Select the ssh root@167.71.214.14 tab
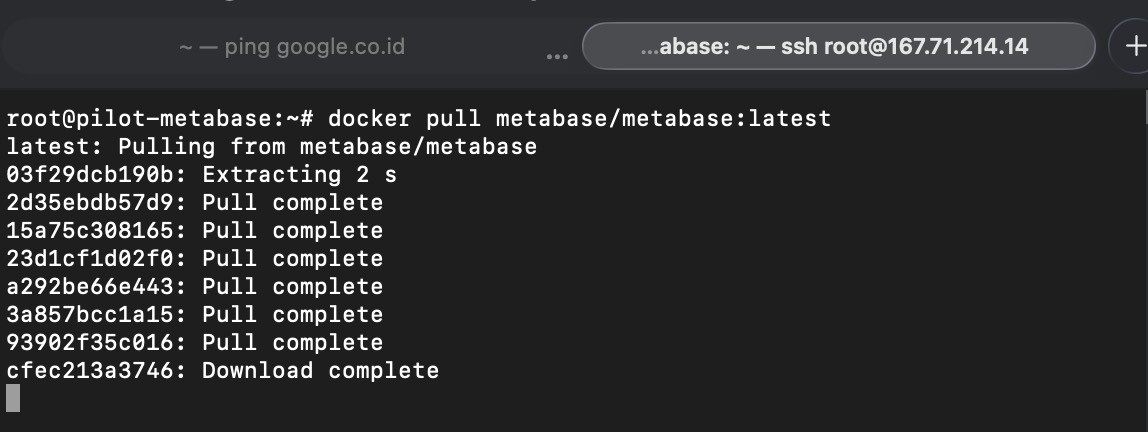The width and height of the screenshot is (1148, 432). pyautogui.click(x=838, y=46)
